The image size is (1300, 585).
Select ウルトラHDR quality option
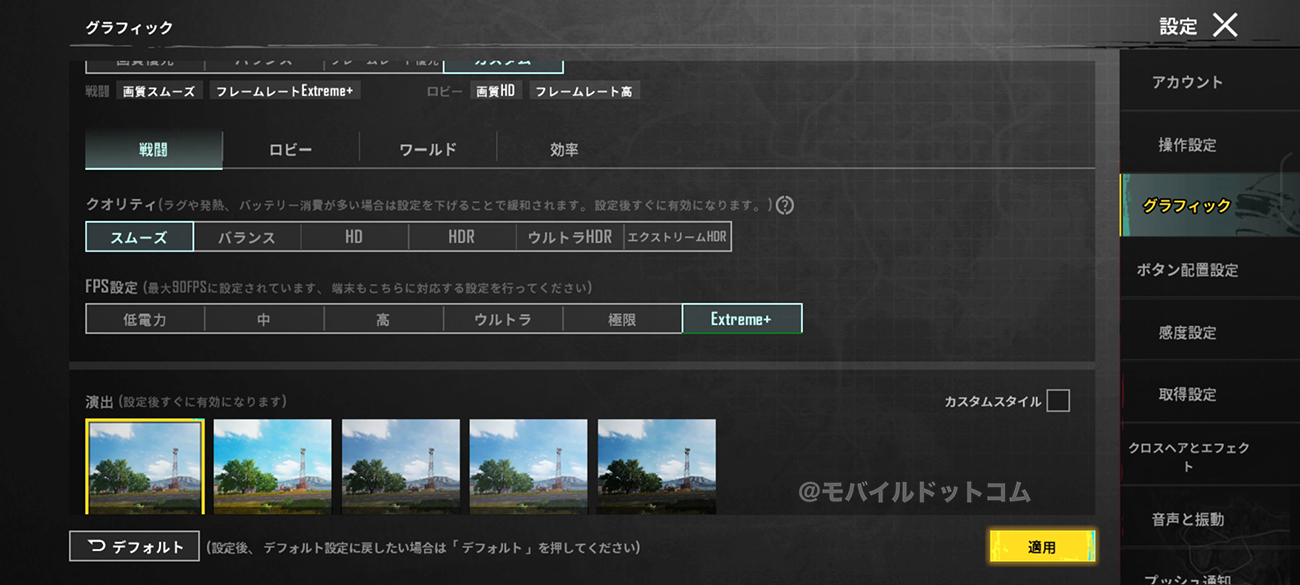point(570,237)
